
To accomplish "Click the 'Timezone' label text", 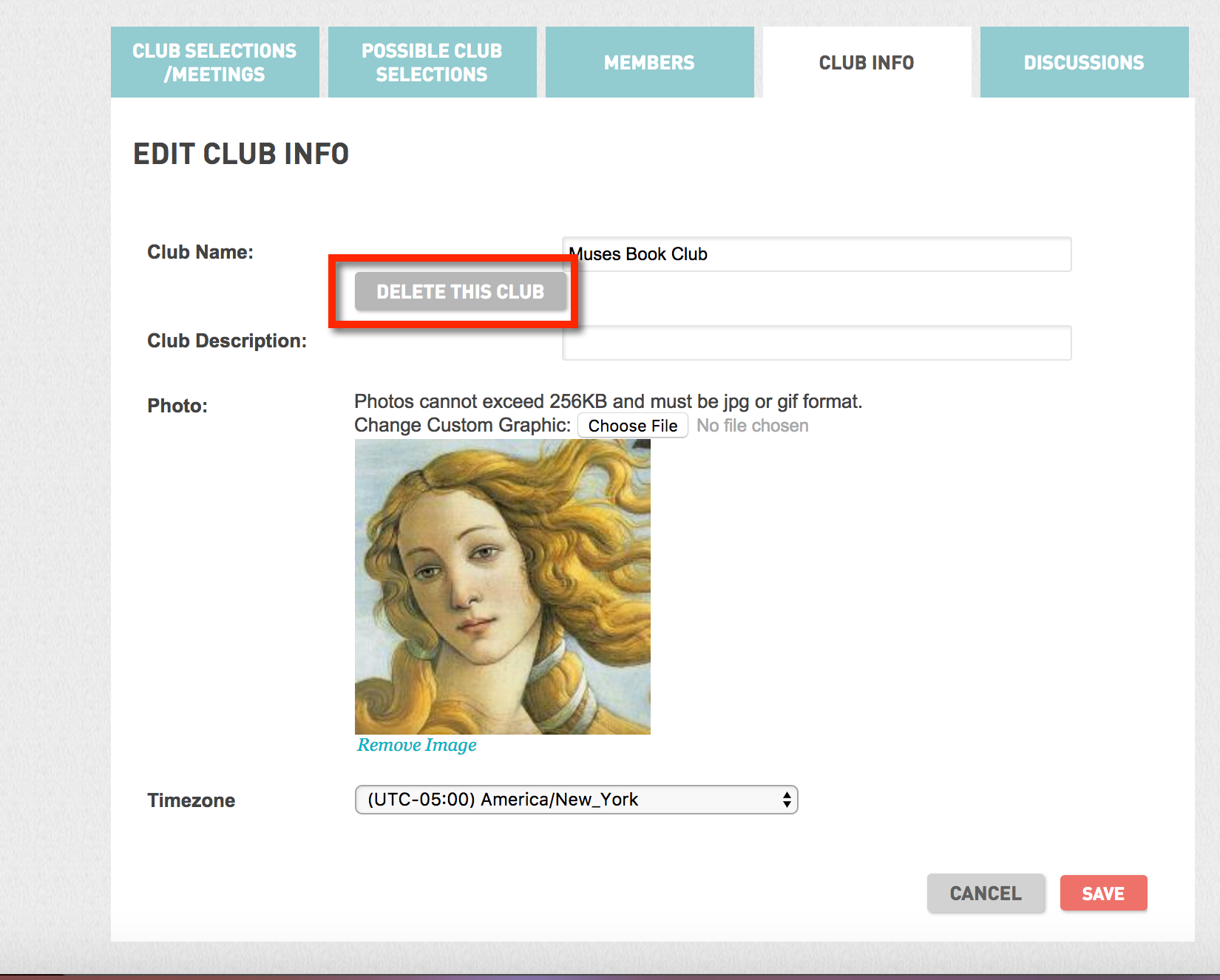I will 191,800.
